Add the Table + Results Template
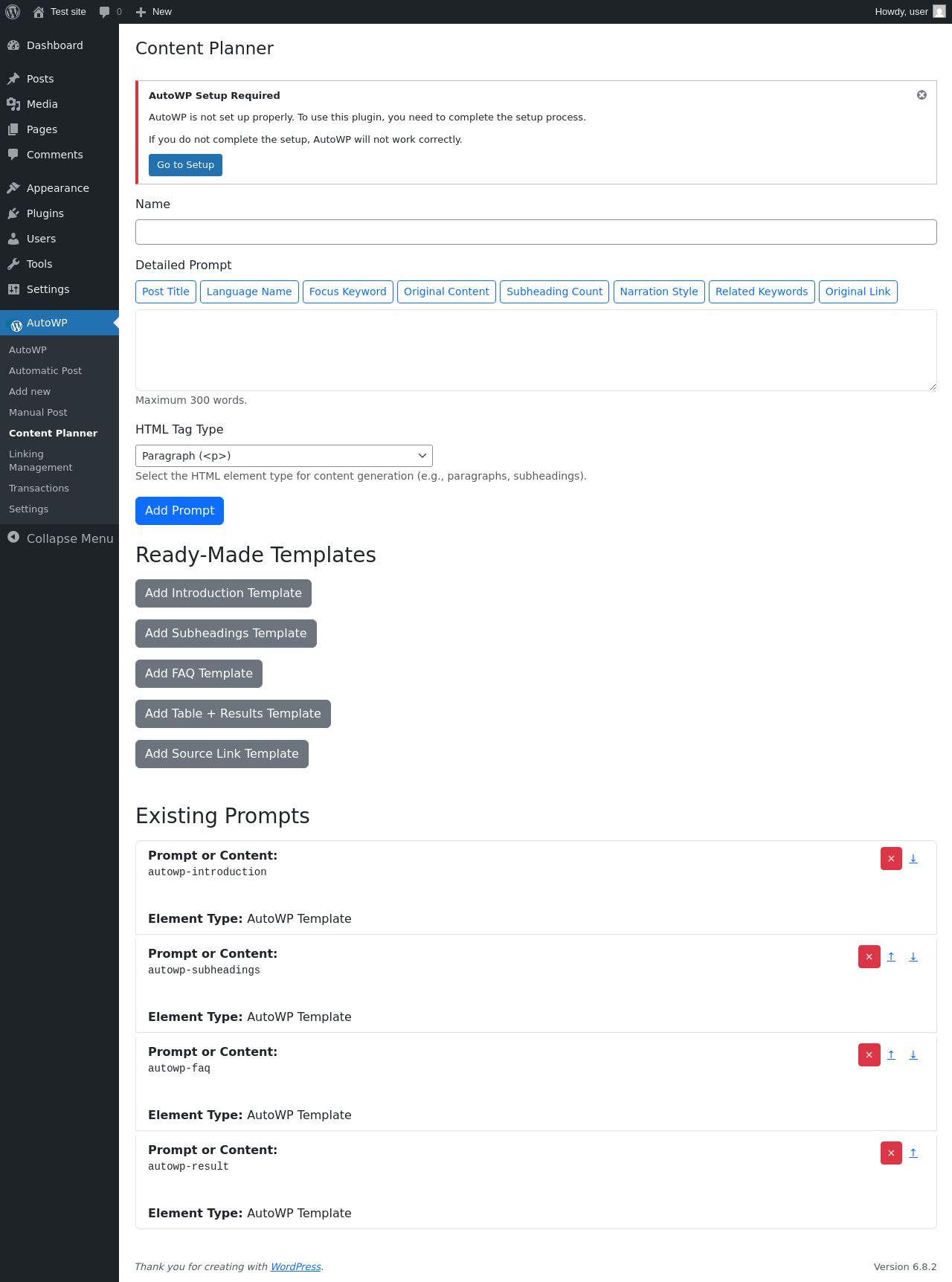The width and height of the screenshot is (952, 1282). point(233,714)
